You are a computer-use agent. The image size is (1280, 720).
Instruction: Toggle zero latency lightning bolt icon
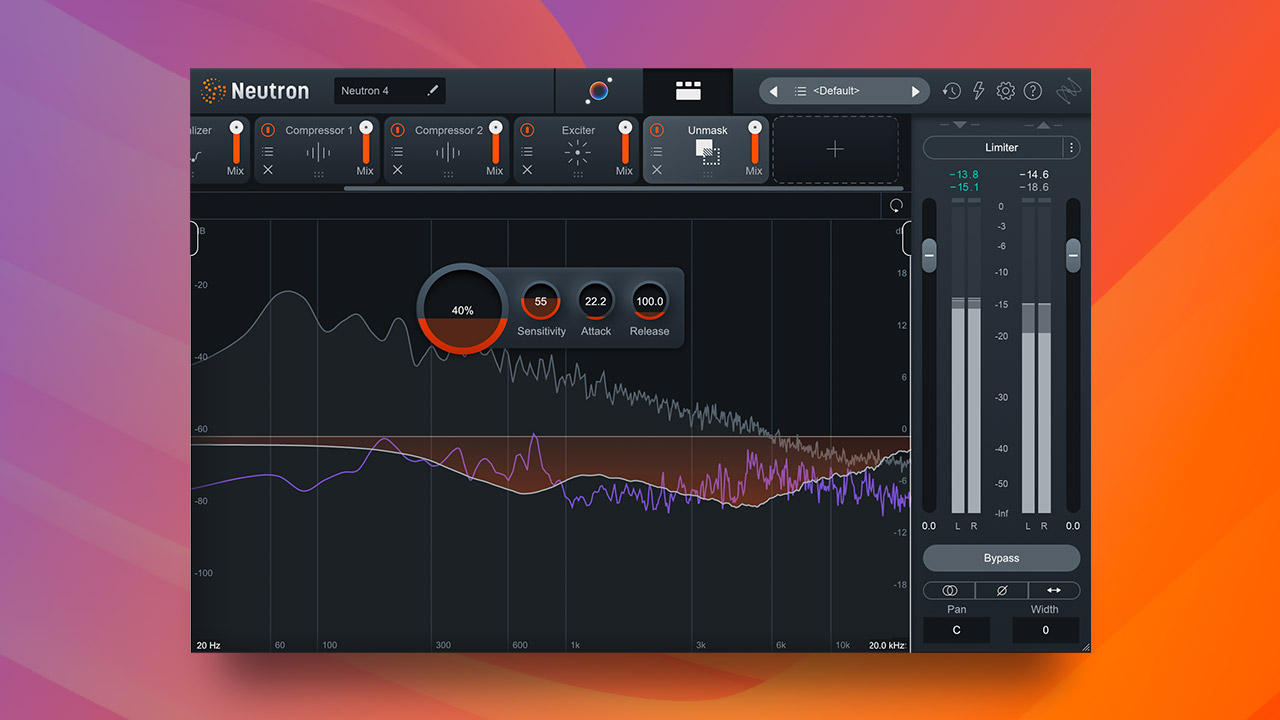[x=979, y=91]
